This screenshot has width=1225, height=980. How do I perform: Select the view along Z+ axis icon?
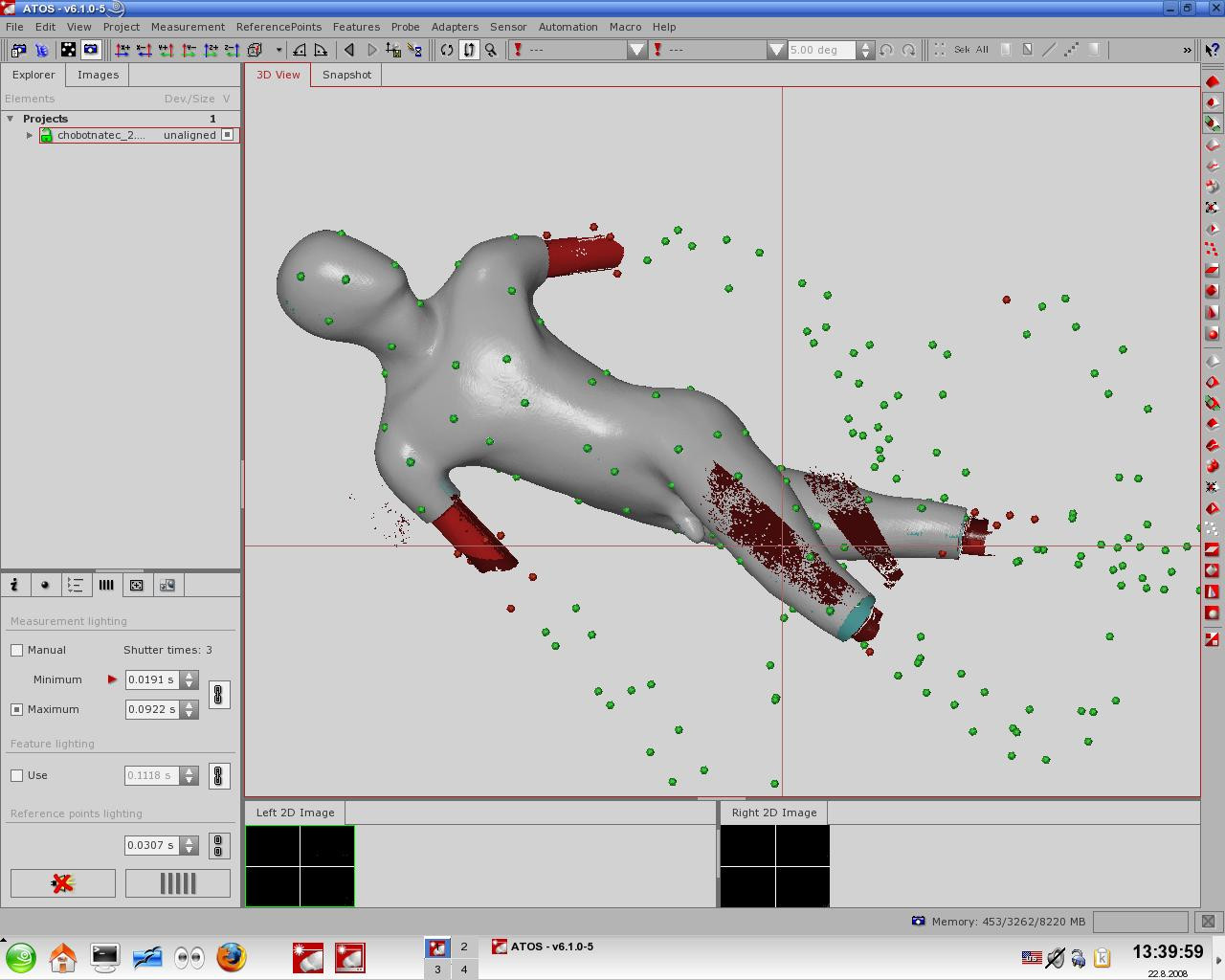click(x=209, y=50)
